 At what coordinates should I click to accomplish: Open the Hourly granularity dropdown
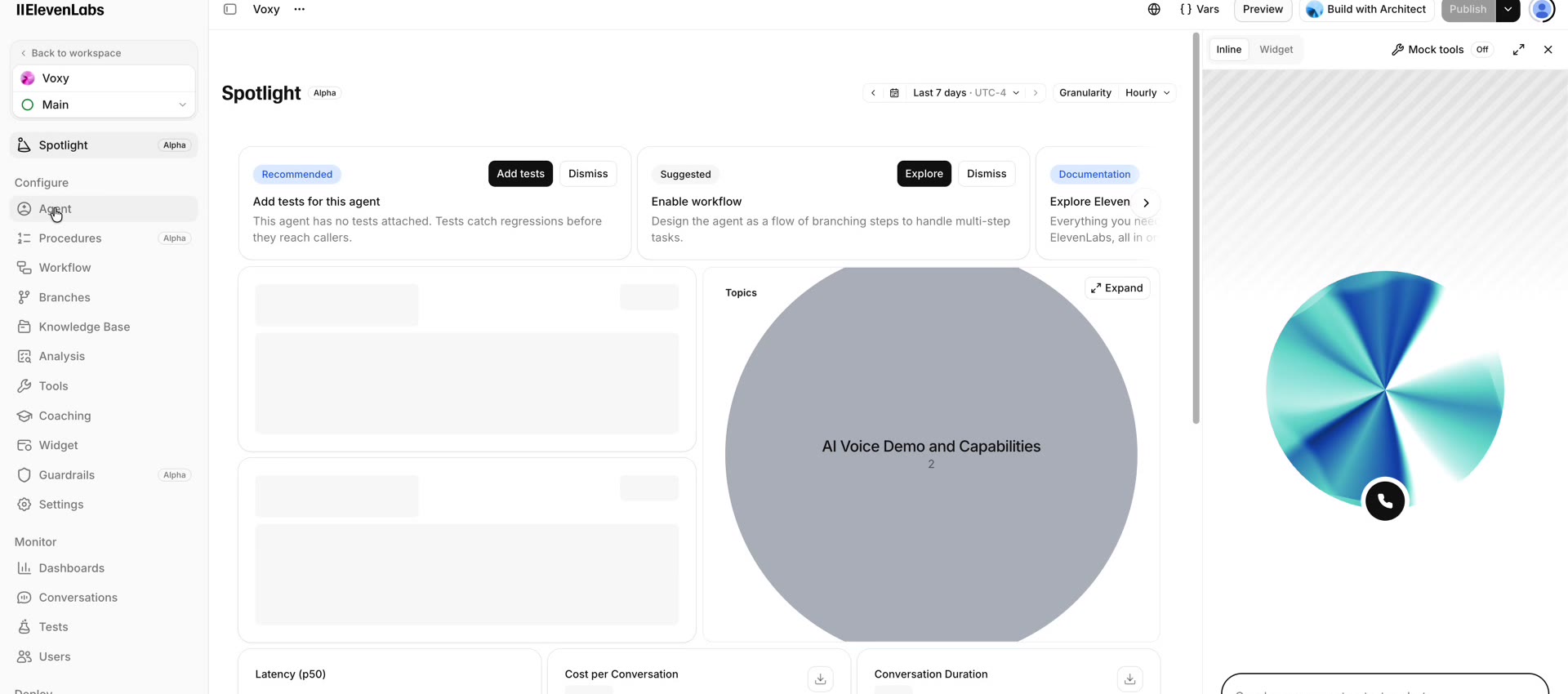click(1147, 93)
